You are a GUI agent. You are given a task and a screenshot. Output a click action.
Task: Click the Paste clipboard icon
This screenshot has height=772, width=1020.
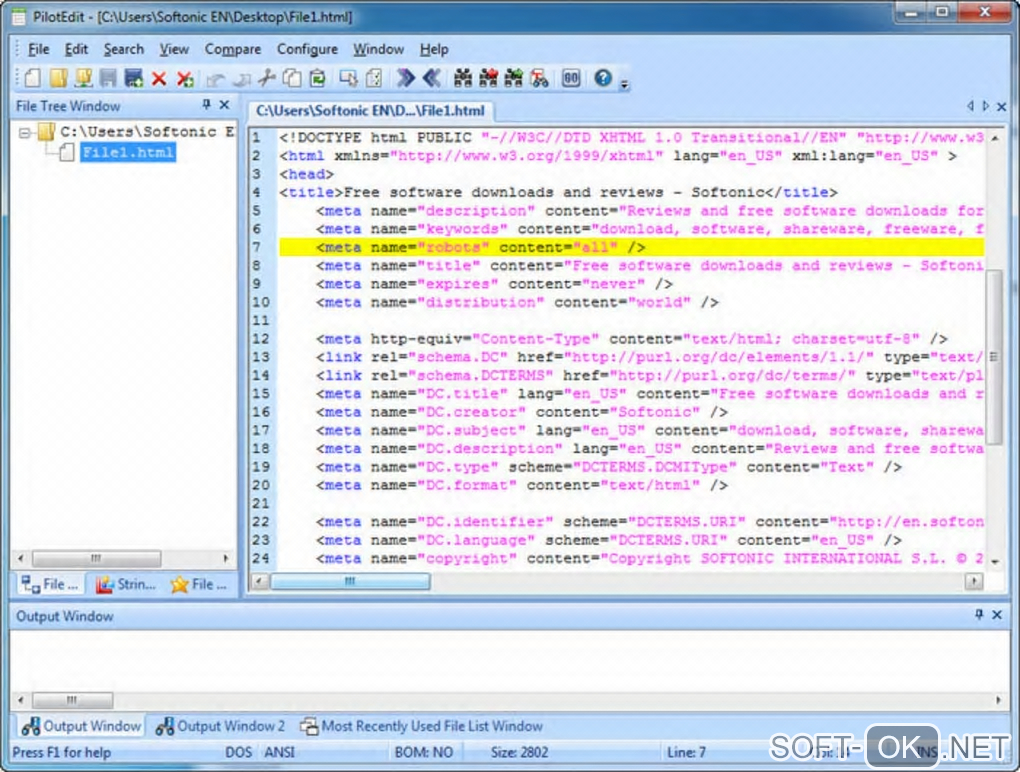(317, 79)
